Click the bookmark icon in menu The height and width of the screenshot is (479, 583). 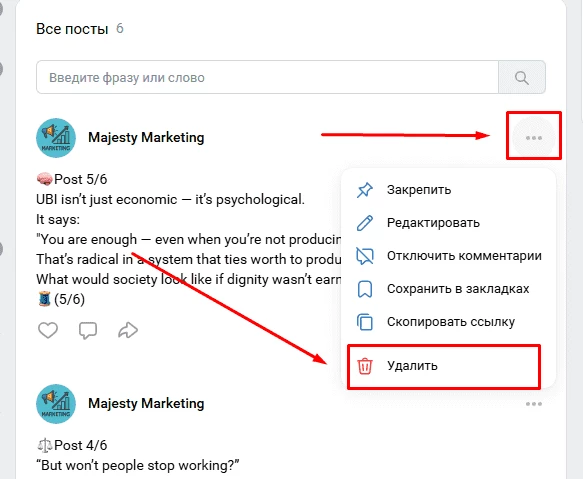pos(365,289)
